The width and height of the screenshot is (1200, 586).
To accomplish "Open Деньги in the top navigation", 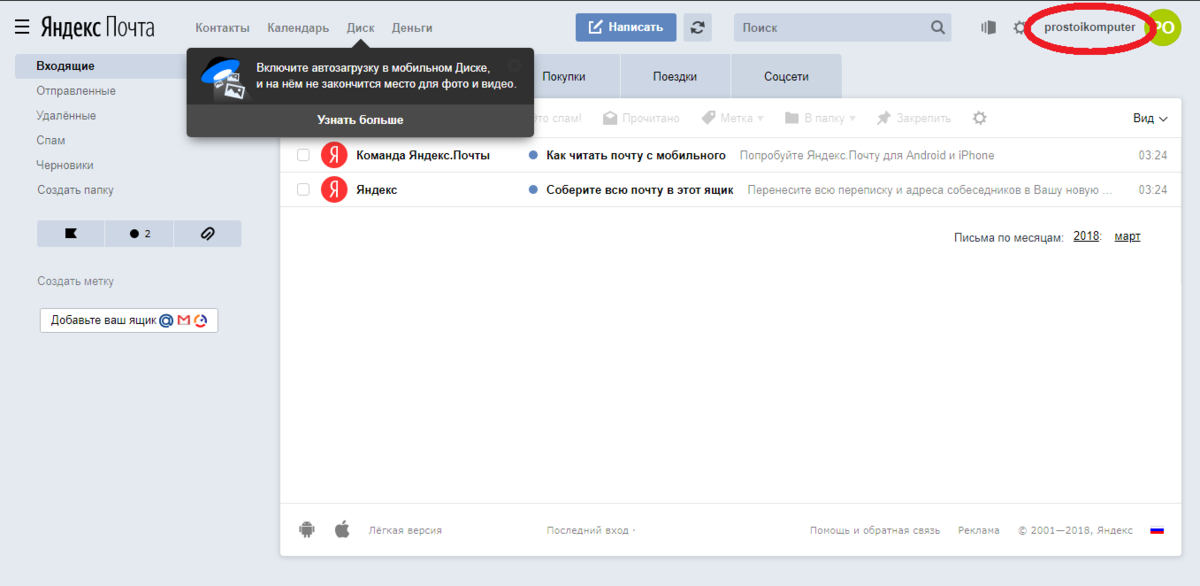I will pyautogui.click(x=412, y=28).
